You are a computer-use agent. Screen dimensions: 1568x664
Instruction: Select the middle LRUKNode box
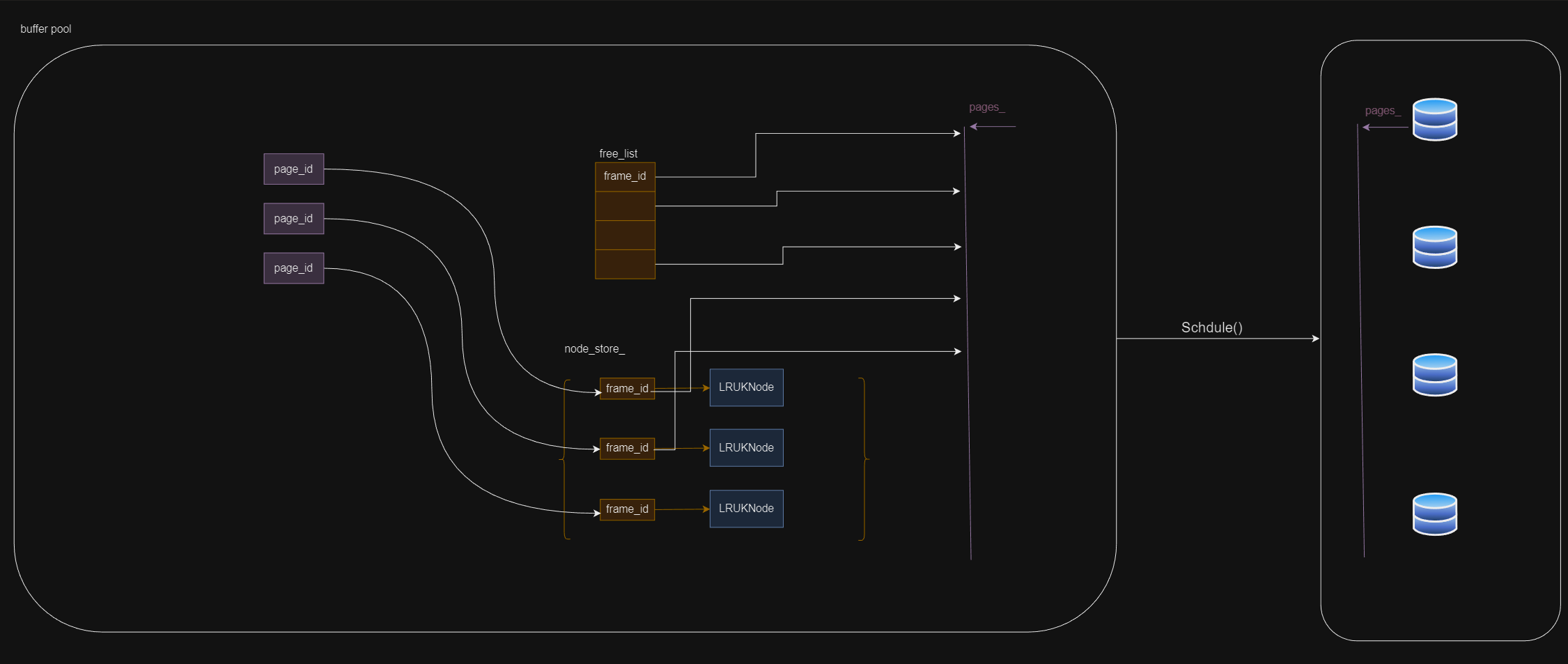click(746, 447)
